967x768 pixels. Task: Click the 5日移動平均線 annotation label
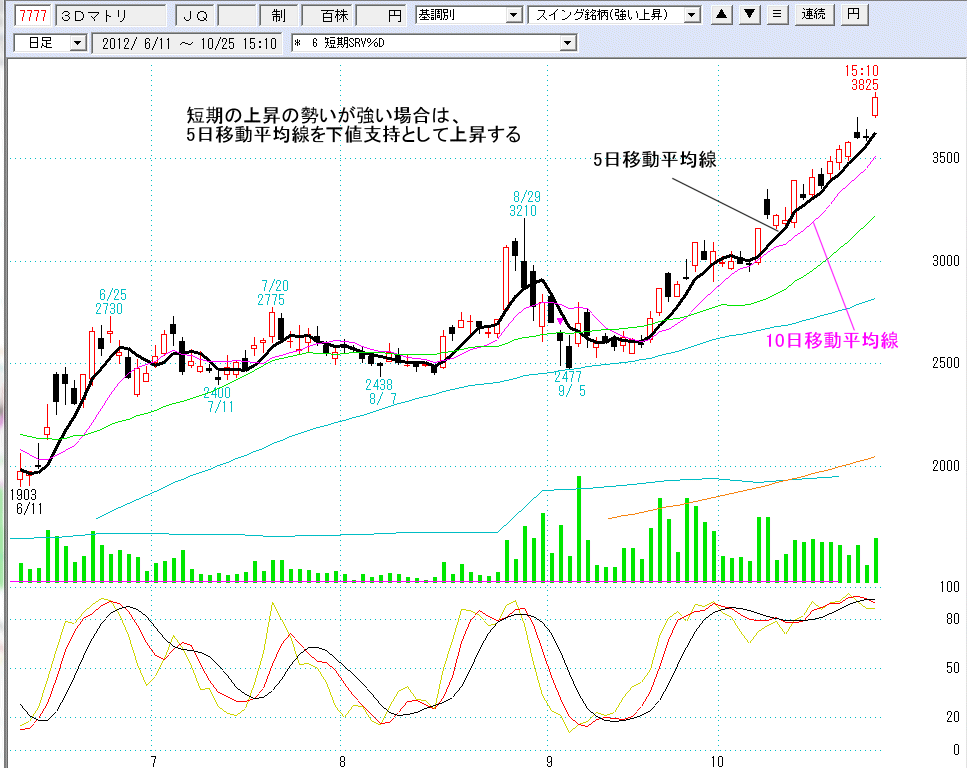655,160
